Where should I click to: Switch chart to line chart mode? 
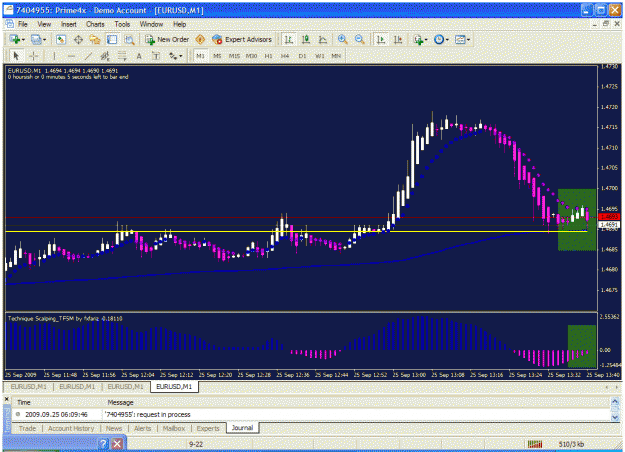(x=322, y=39)
